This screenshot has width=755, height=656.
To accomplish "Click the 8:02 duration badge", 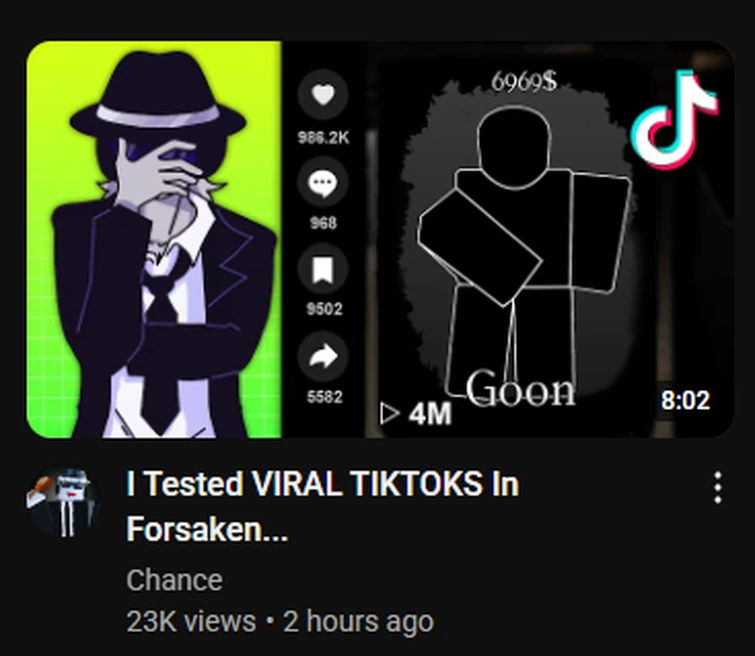I will [685, 400].
